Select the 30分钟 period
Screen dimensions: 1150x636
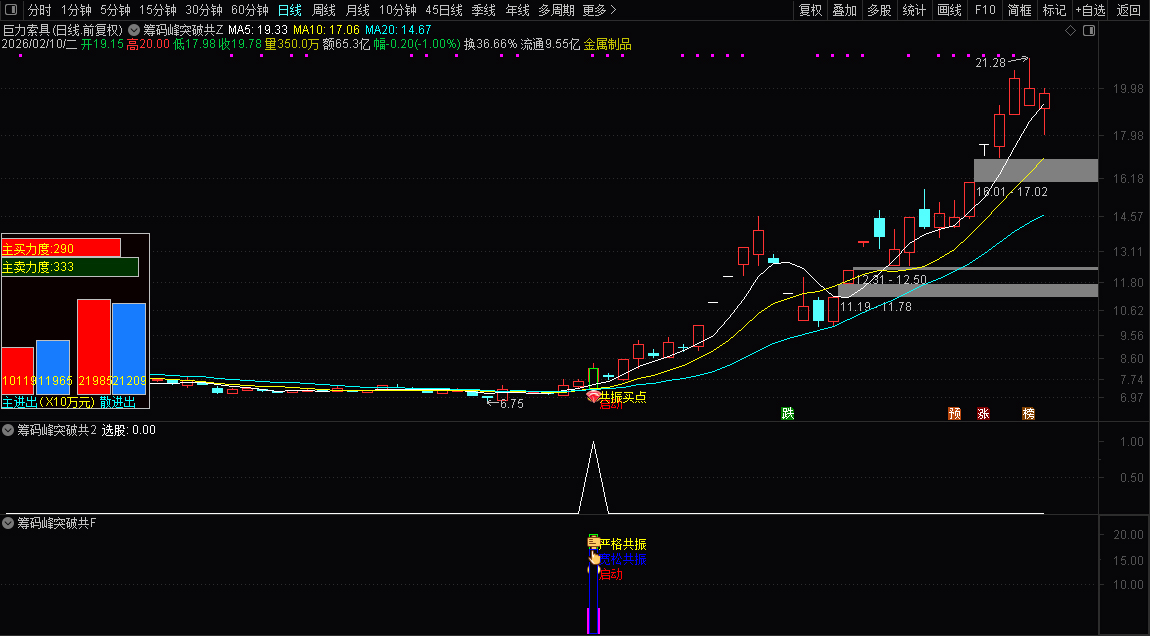coord(204,10)
